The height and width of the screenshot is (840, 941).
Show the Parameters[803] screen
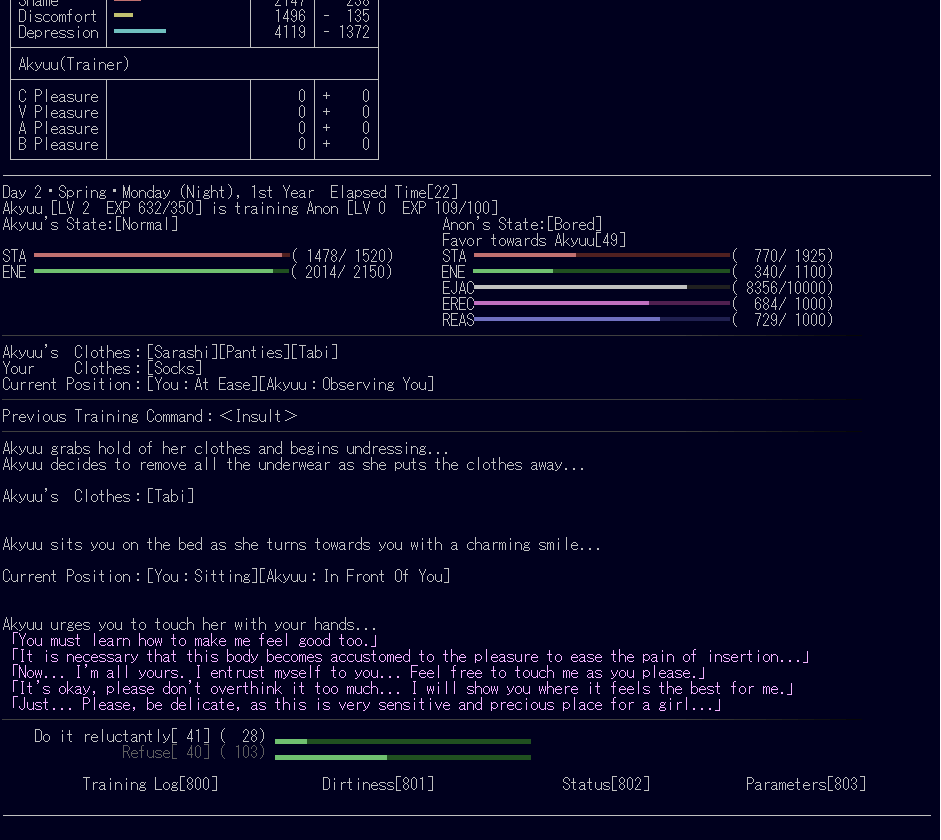point(805,784)
